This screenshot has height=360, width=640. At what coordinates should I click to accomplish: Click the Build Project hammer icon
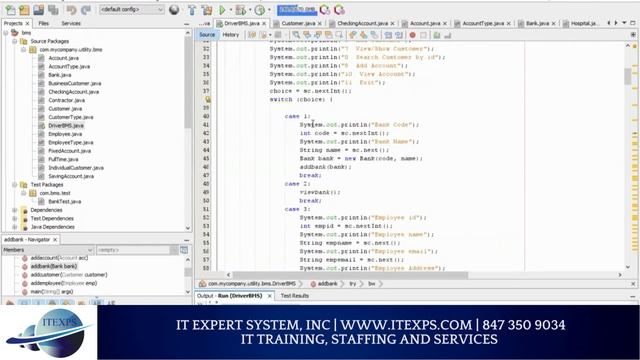(192, 9)
